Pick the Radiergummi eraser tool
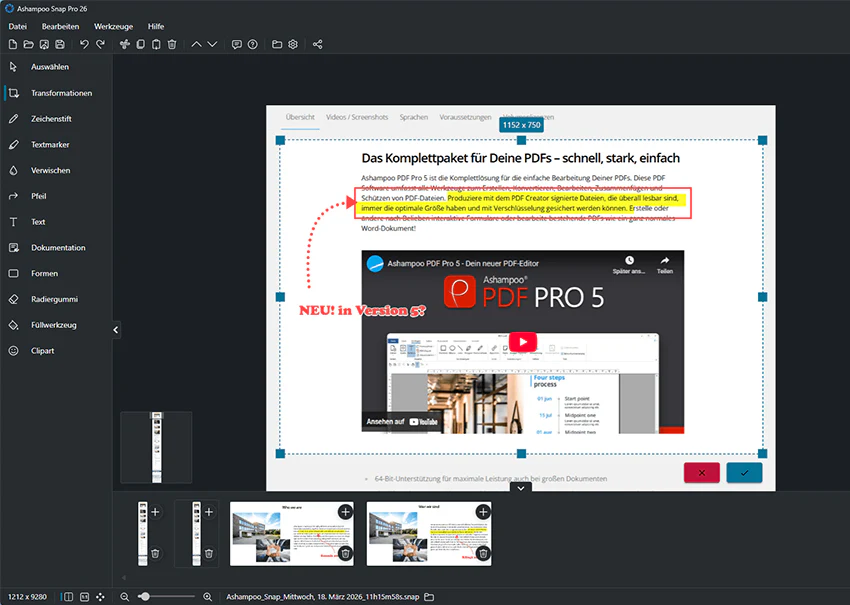This screenshot has height=605, width=850. (x=56, y=299)
